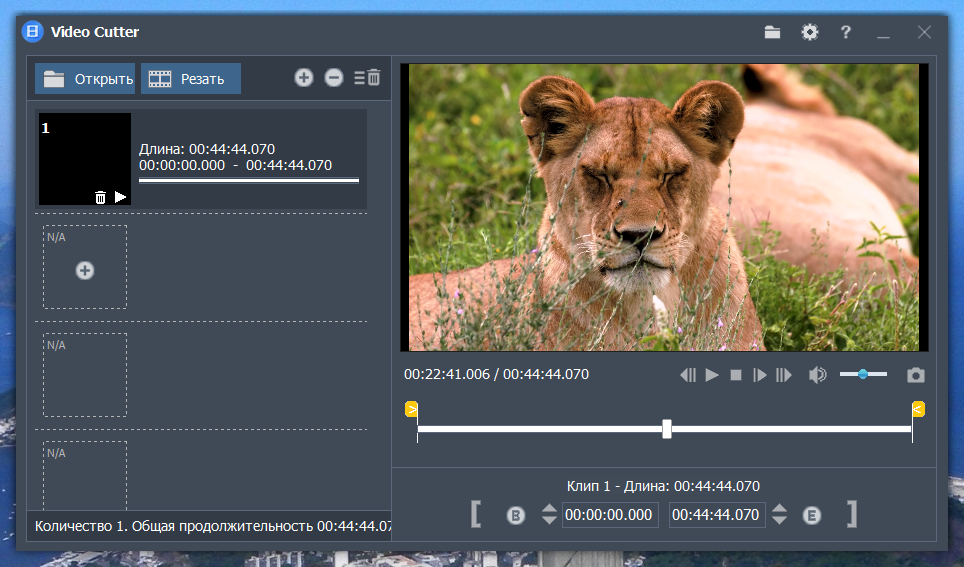Mute audio with the speaker icon
This screenshot has width=964, height=567.
point(818,375)
